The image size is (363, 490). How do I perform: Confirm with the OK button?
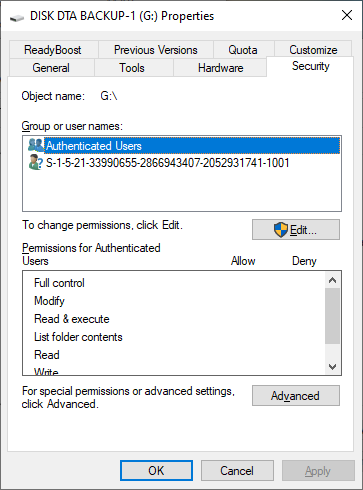tap(156, 471)
